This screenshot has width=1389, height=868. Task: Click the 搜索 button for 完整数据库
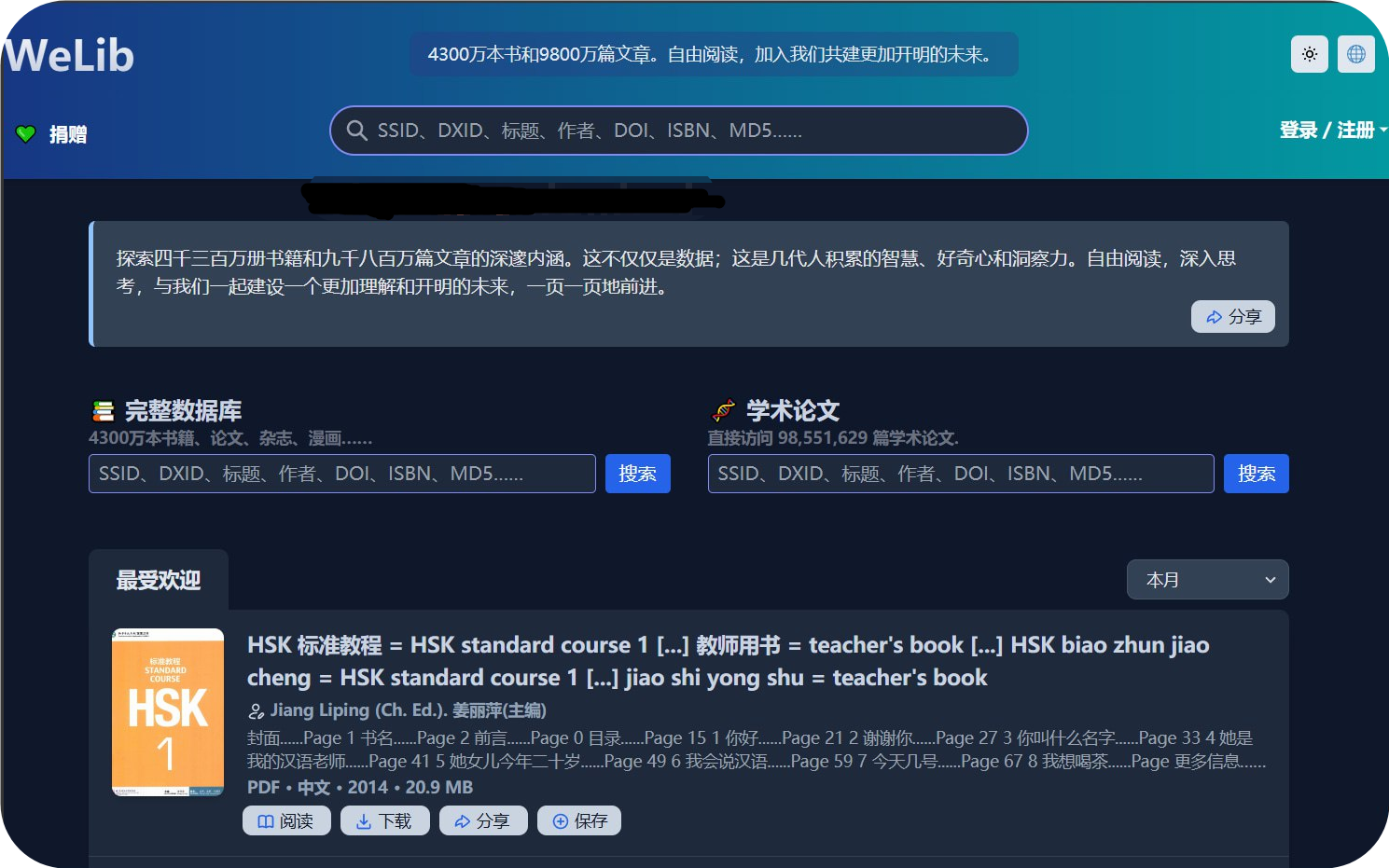(x=637, y=474)
